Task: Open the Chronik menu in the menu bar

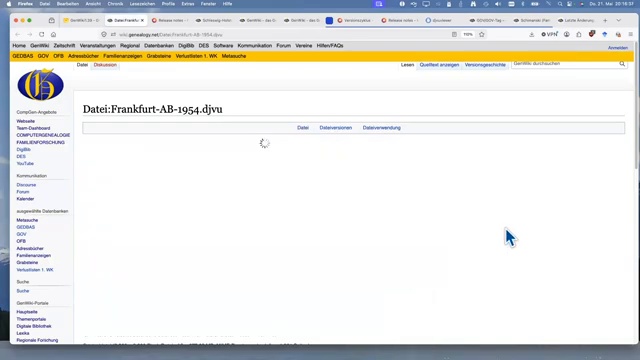Action: pos(115,4)
